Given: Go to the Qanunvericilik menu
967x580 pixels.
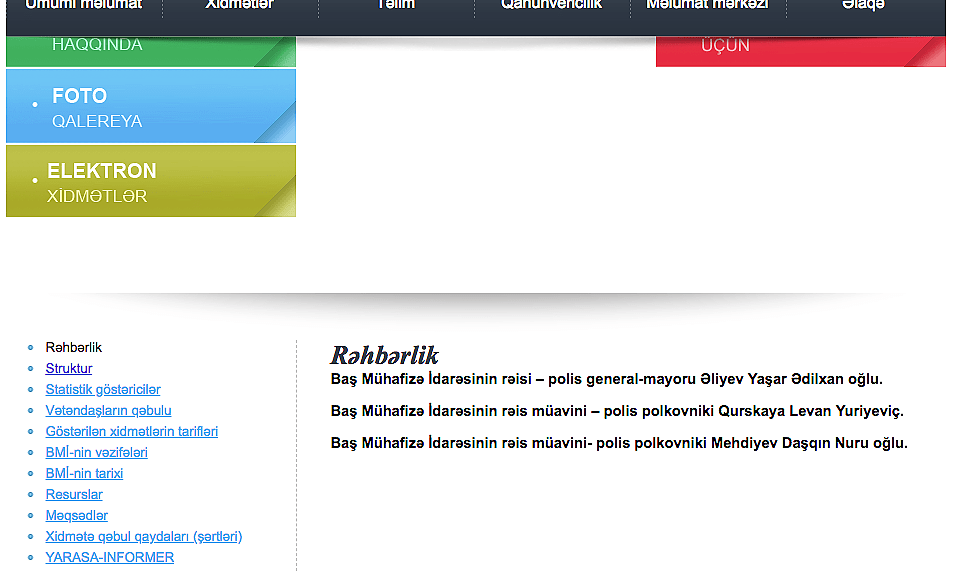Looking at the screenshot, I should [552, 7].
